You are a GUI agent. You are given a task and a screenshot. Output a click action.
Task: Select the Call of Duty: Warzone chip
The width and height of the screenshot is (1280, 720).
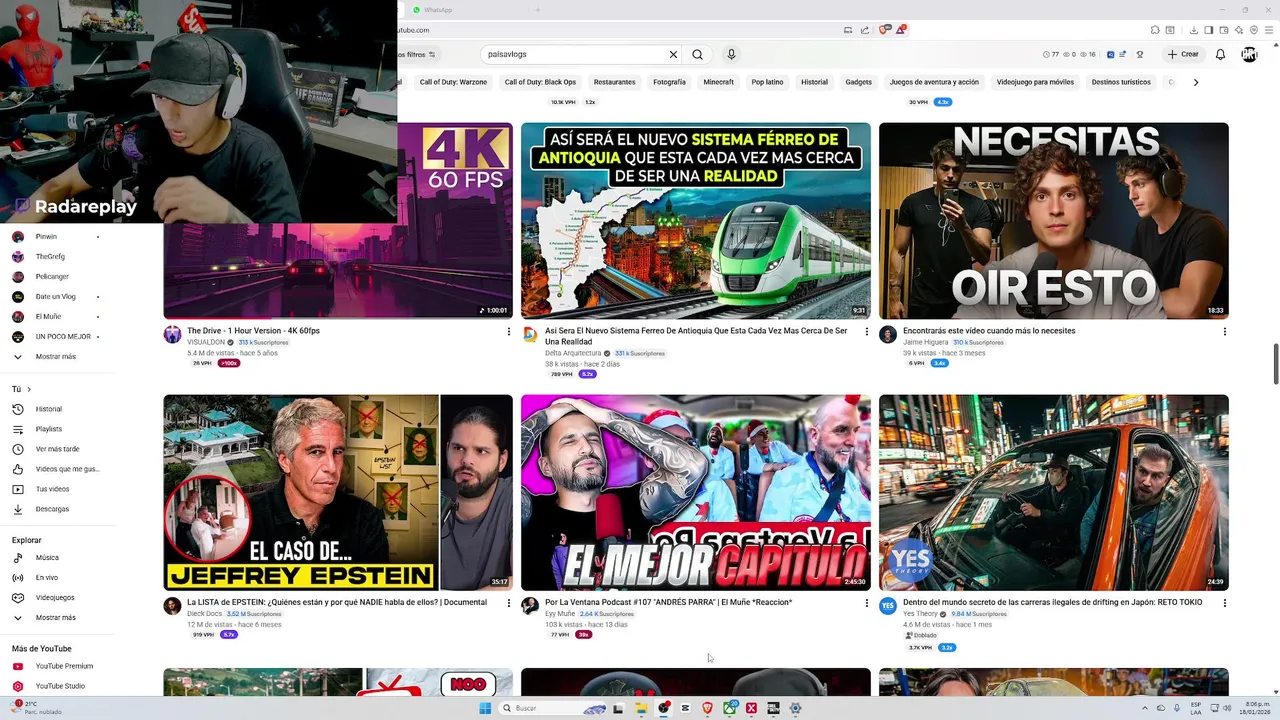coord(453,82)
